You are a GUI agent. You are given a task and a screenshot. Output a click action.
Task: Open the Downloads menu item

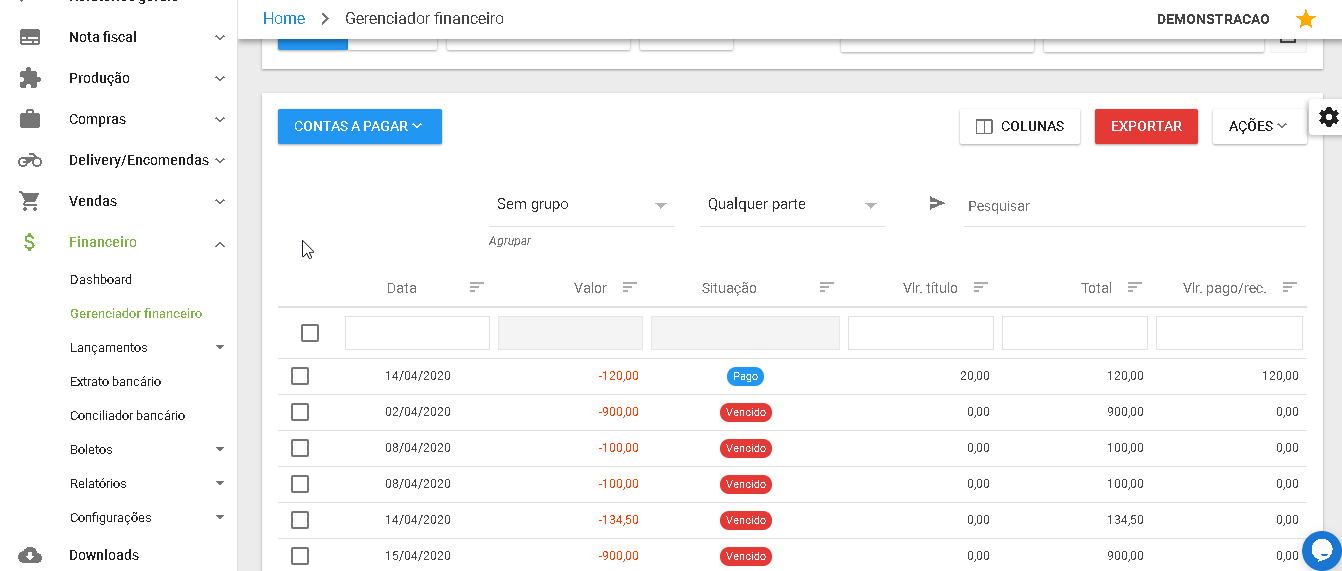pyautogui.click(x=104, y=555)
